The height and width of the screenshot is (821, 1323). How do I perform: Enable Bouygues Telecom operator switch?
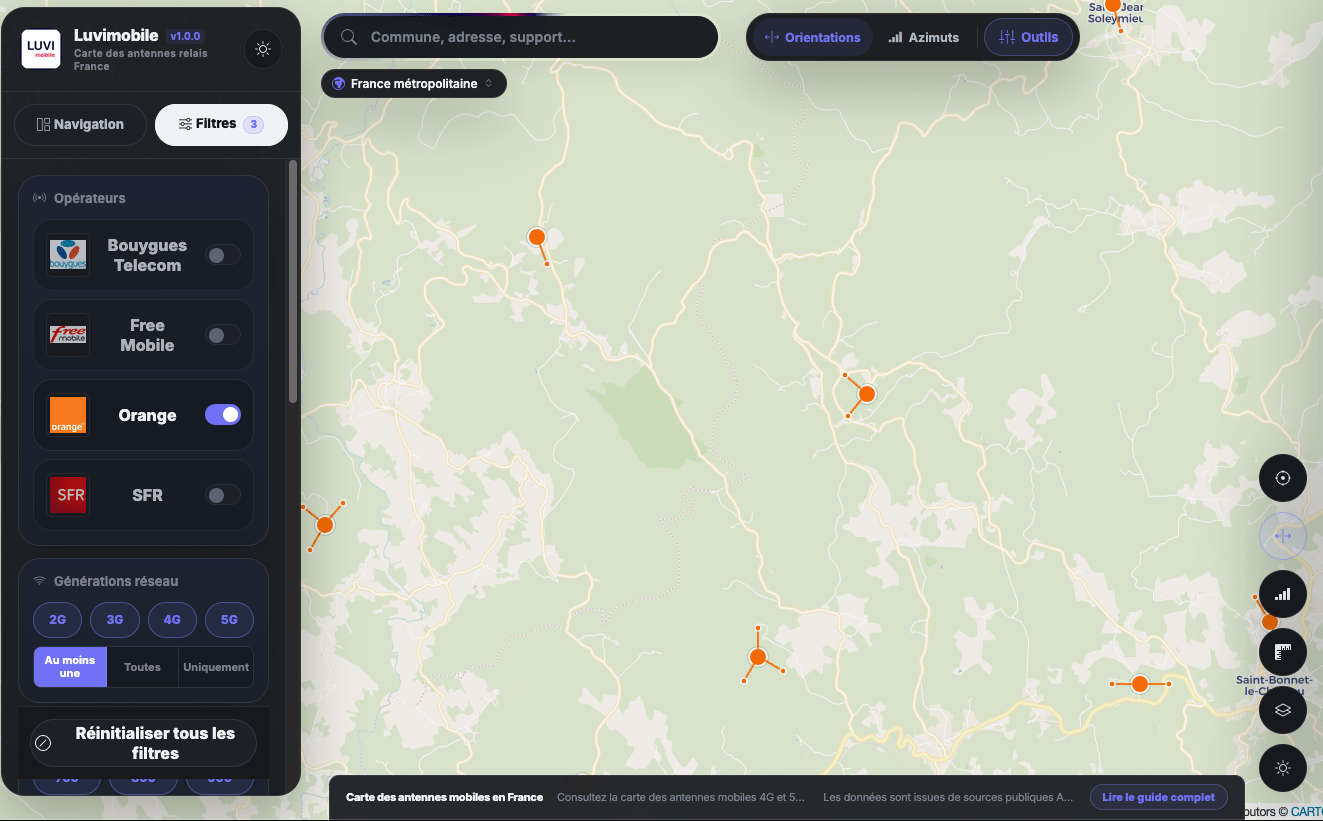[x=223, y=255]
